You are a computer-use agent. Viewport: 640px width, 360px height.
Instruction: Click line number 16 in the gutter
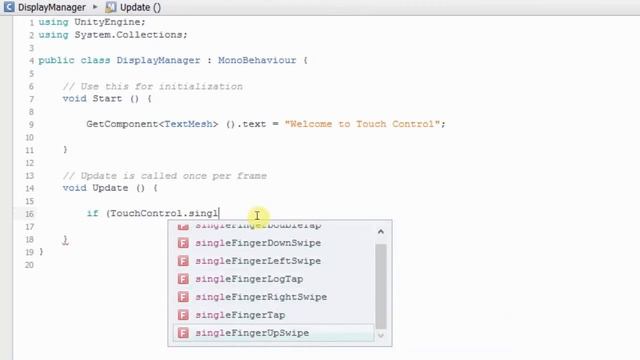coord(29,214)
